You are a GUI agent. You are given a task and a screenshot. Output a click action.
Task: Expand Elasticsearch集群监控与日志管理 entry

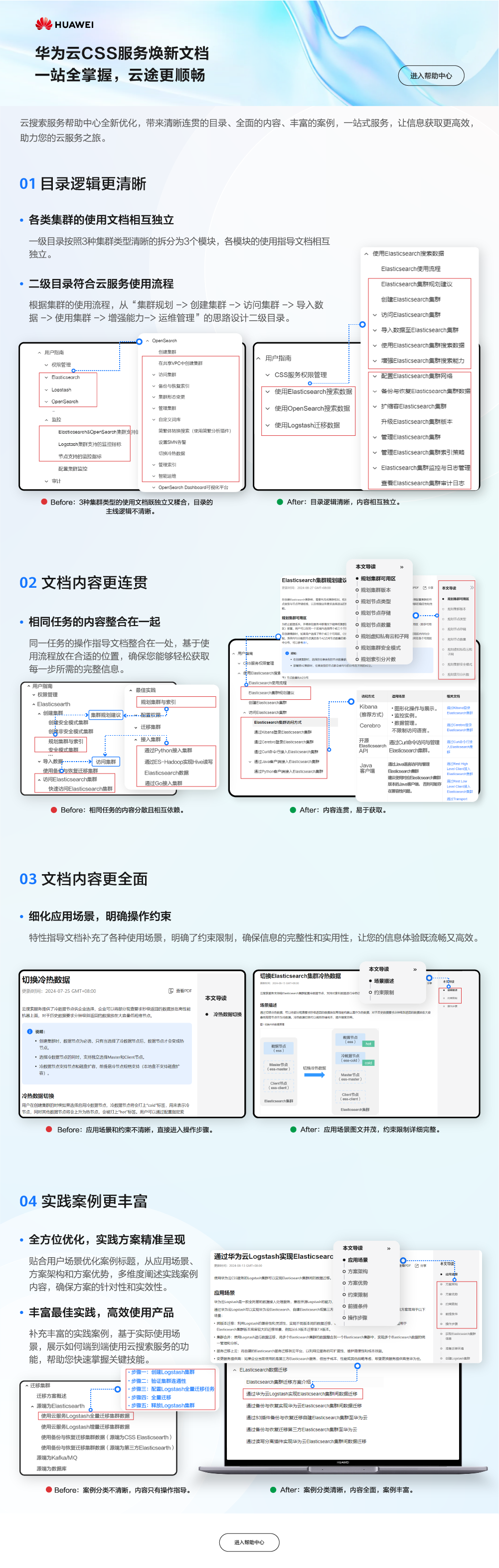[375, 468]
